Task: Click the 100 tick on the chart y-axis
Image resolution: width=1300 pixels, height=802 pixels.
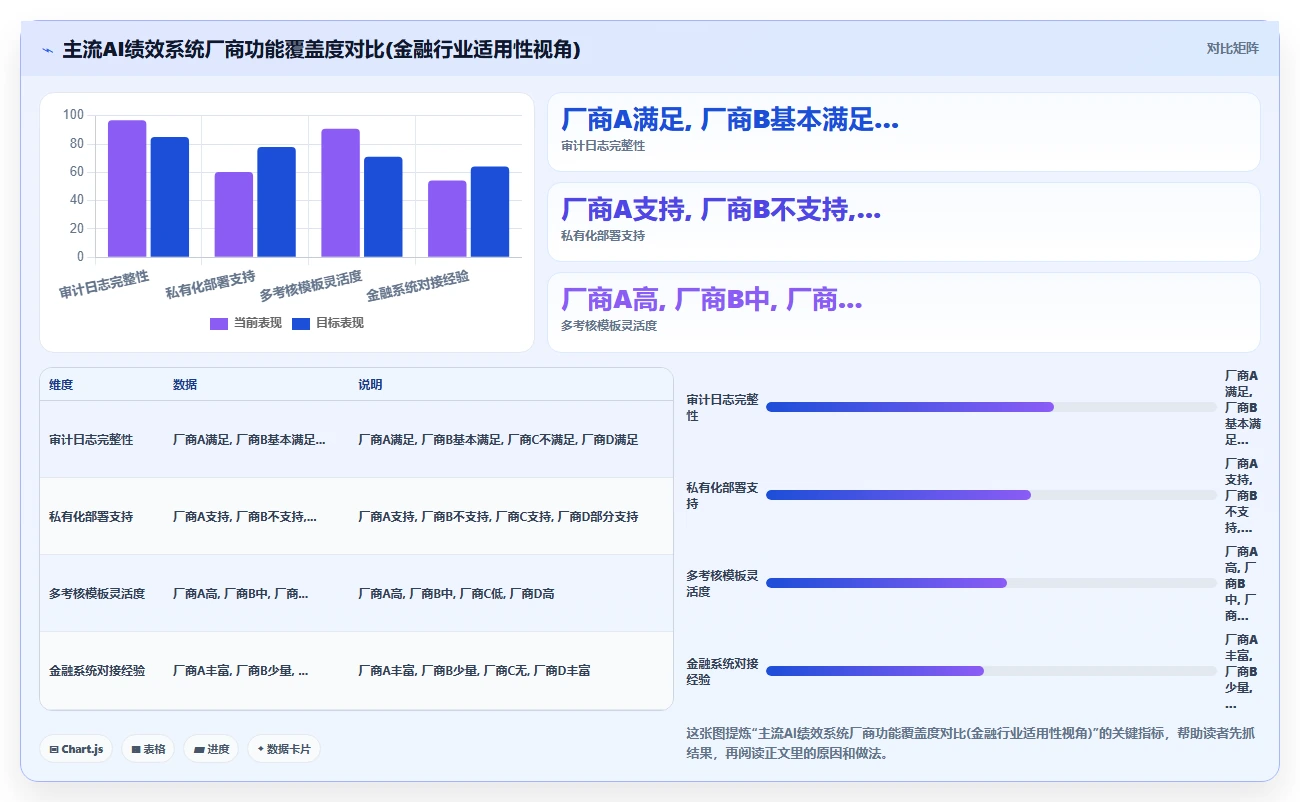Action: 73,115
